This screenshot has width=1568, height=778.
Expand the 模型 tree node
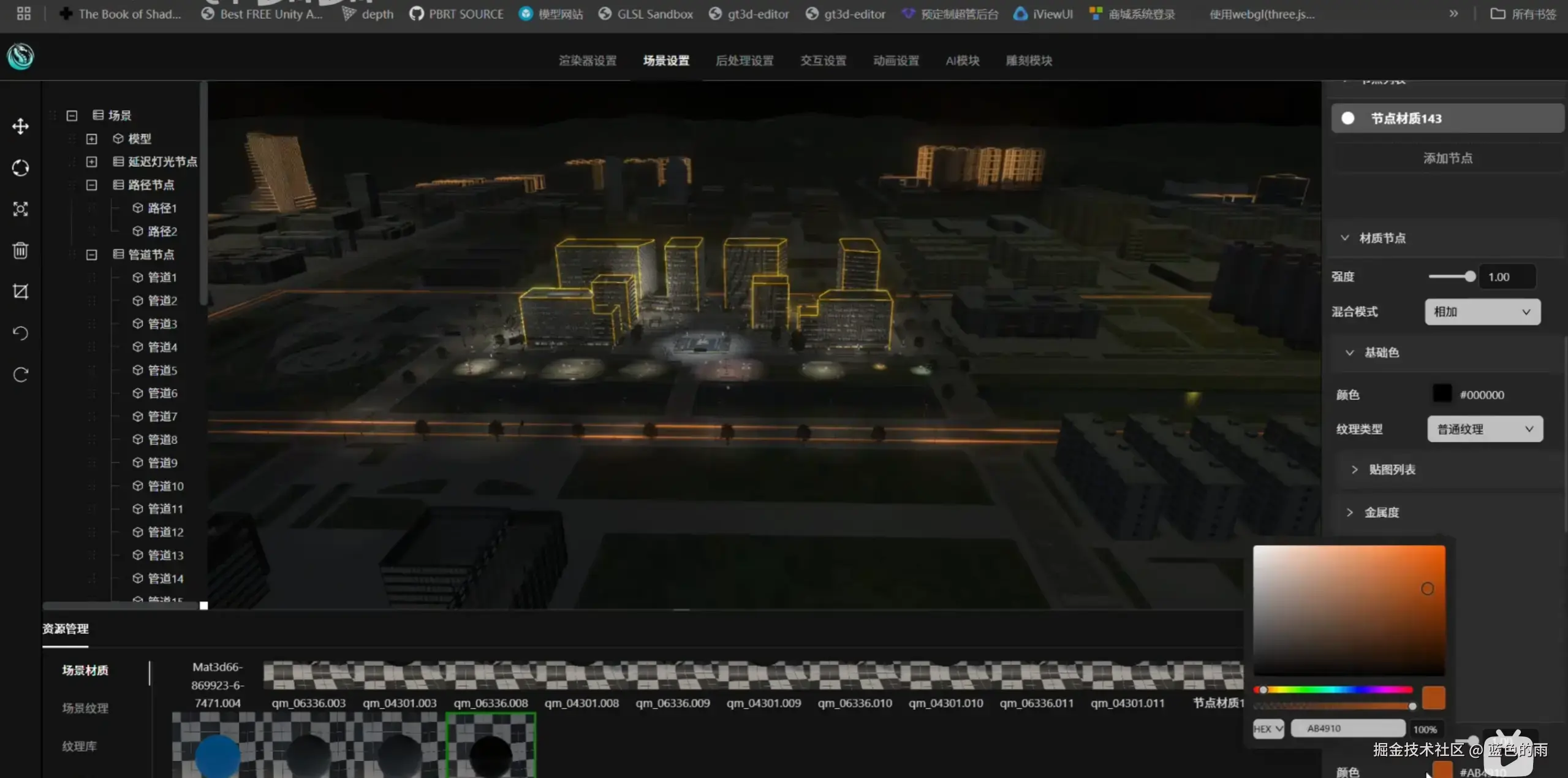point(91,139)
